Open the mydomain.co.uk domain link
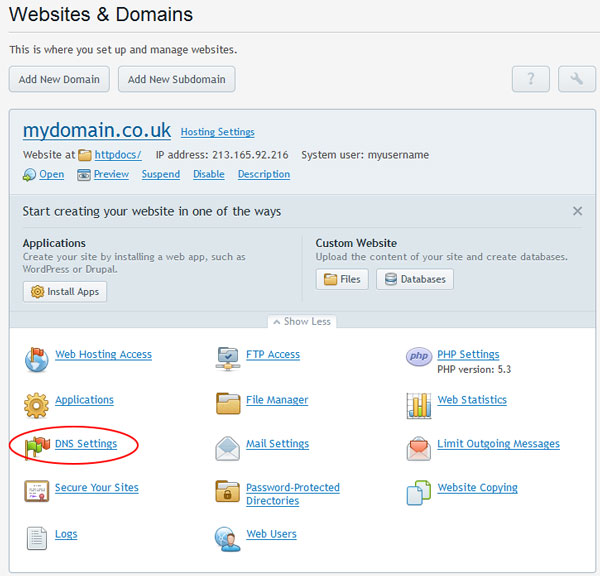 click(x=97, y=131)
